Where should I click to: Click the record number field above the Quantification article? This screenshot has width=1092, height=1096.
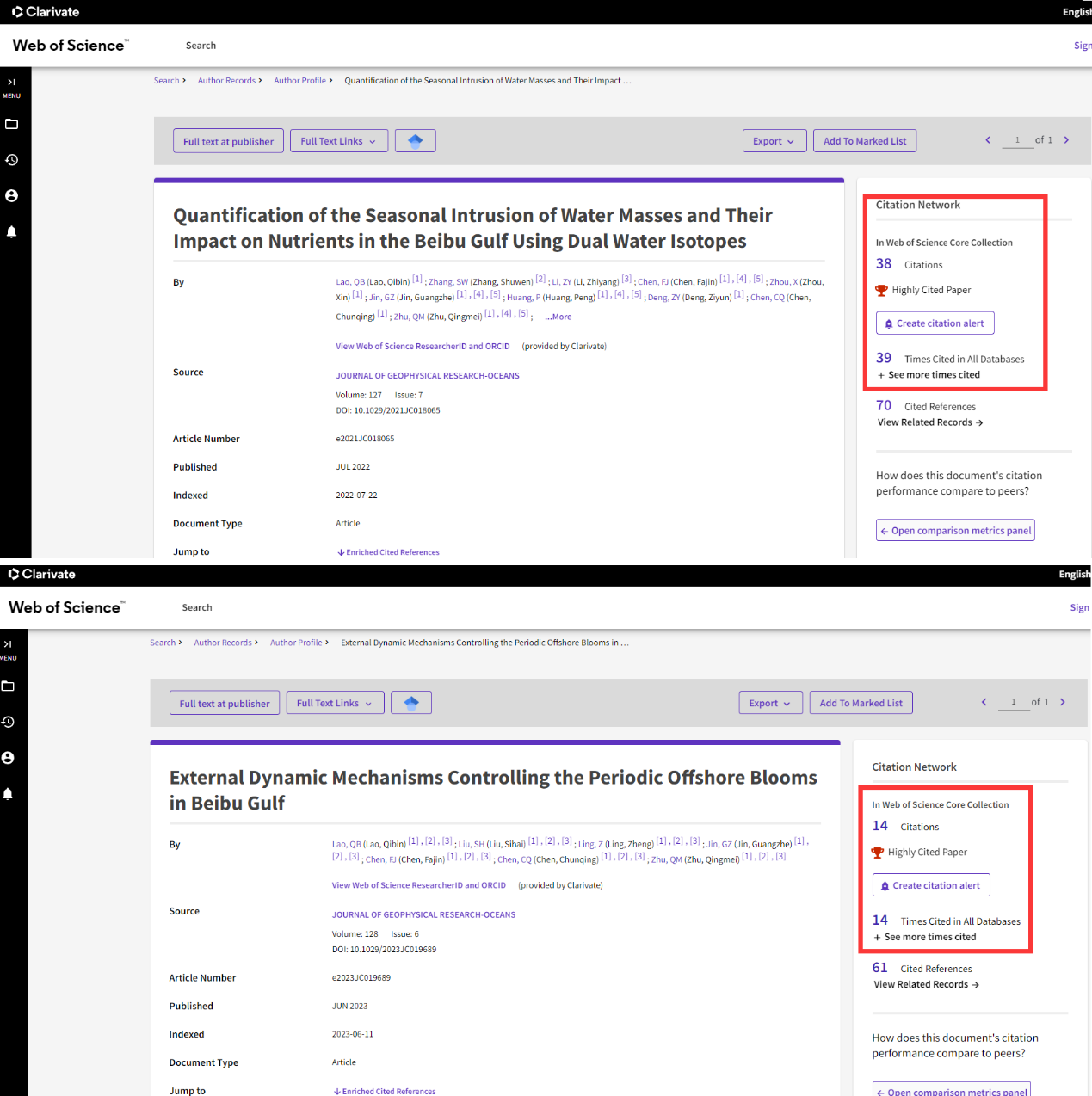pos(1017,140)
